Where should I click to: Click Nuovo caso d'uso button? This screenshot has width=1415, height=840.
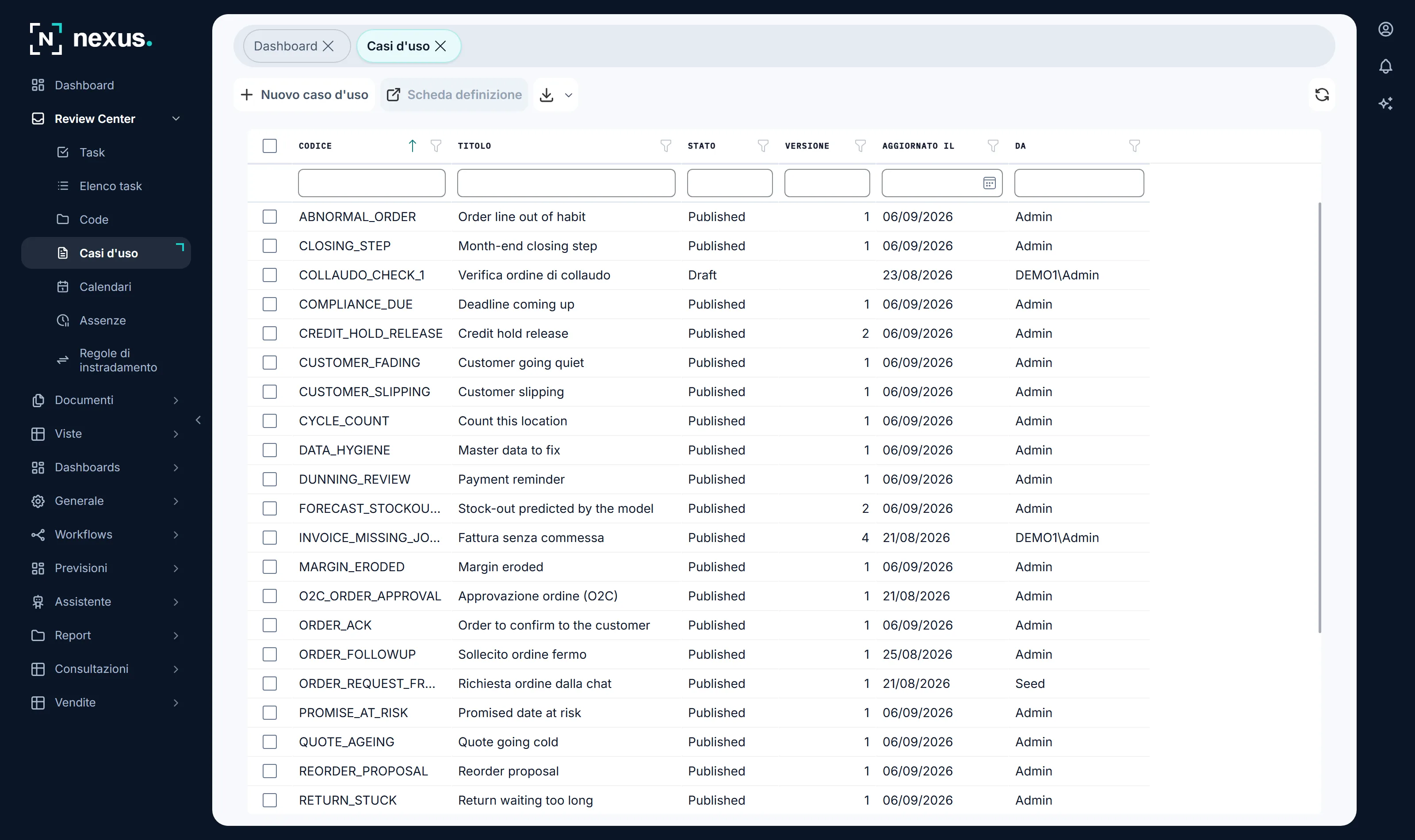coord(305,95)
